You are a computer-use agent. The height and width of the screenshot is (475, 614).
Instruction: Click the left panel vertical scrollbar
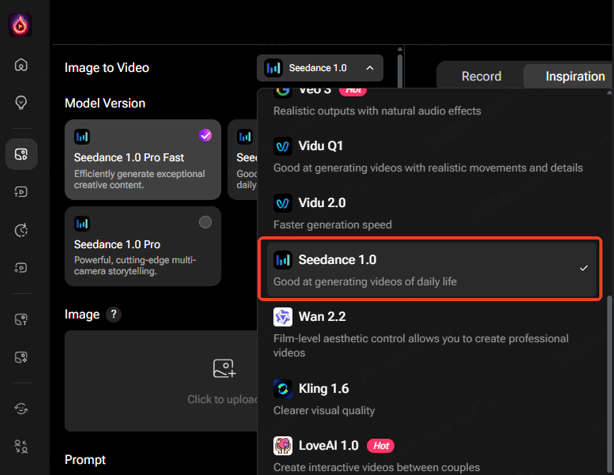click(399, 69)
